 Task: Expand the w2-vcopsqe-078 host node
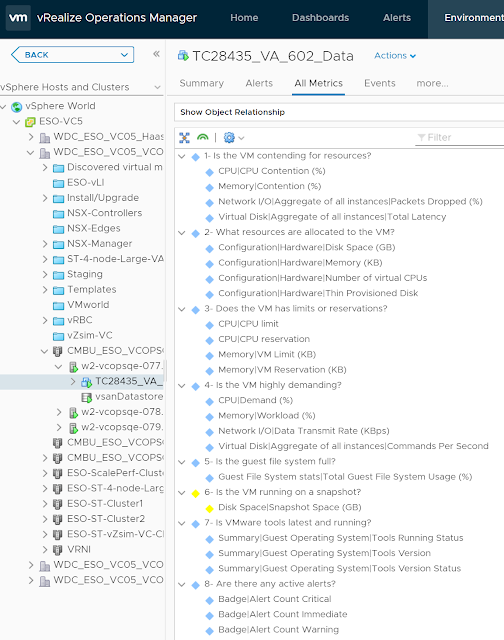(x=59, y=412)
